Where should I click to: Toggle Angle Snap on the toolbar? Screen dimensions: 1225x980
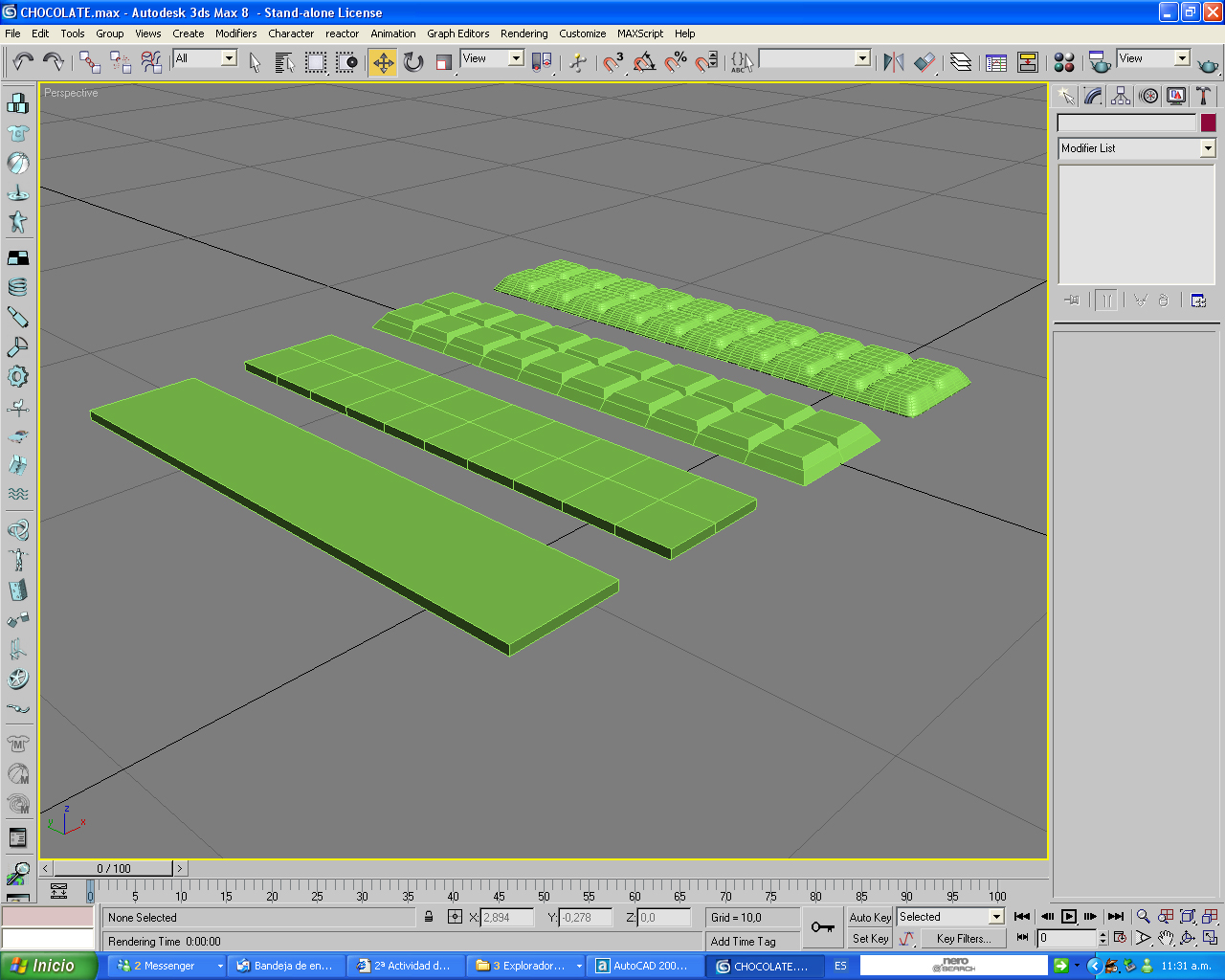[645, 62]
